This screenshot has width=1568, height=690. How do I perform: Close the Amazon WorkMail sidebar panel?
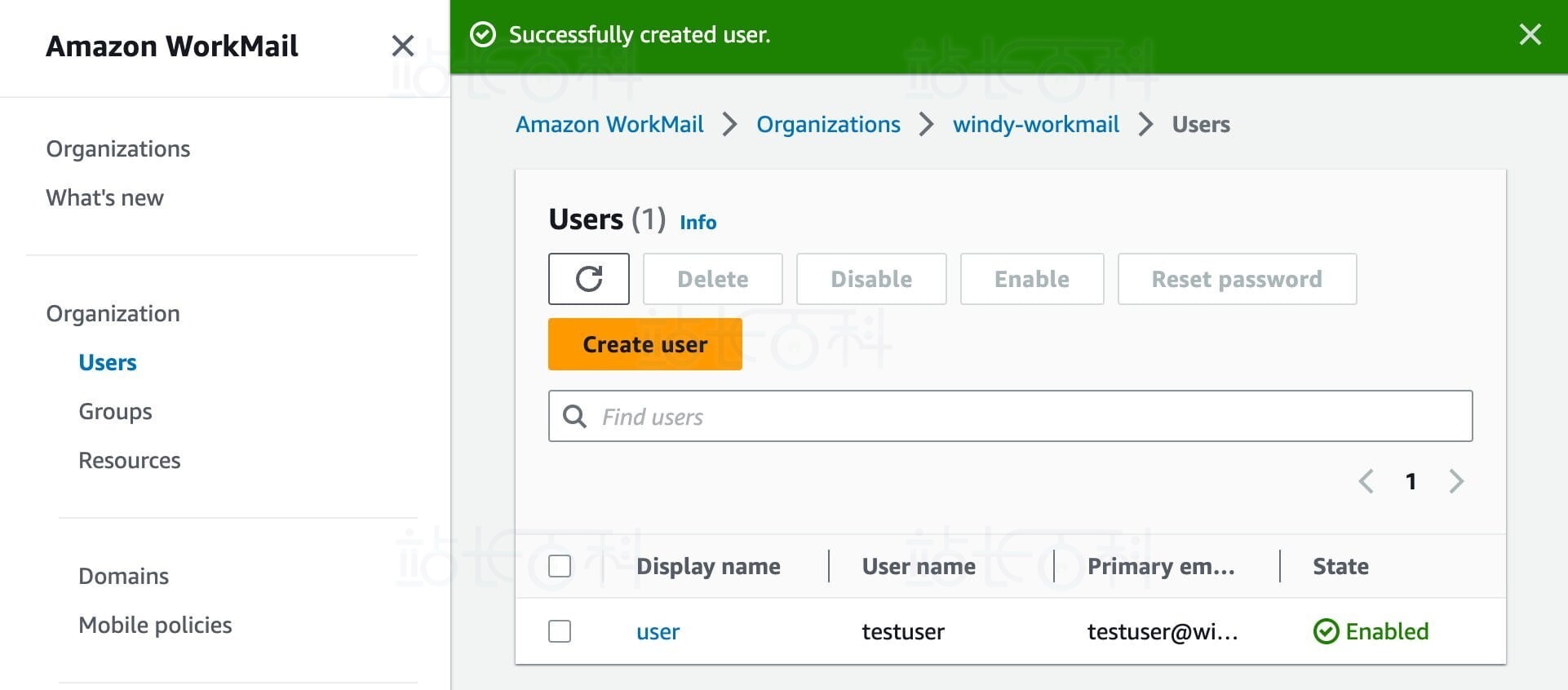click(x=402, y=46)
